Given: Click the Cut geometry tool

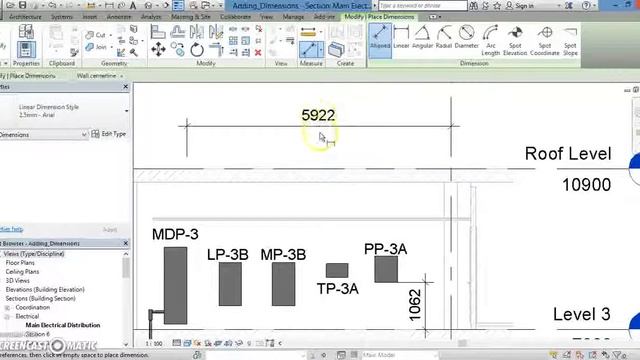Looking at the screenshot, I should point(96,35).
